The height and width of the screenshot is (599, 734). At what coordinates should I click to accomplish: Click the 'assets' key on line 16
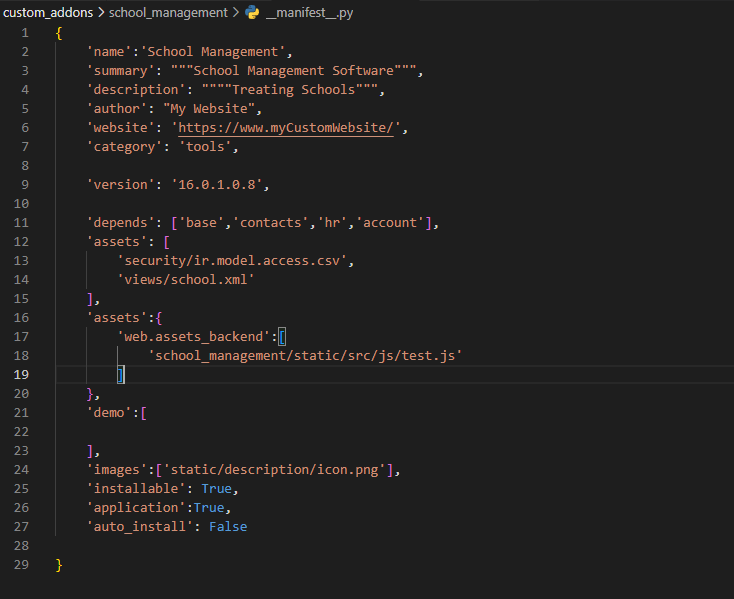click(x=117, y=317)
